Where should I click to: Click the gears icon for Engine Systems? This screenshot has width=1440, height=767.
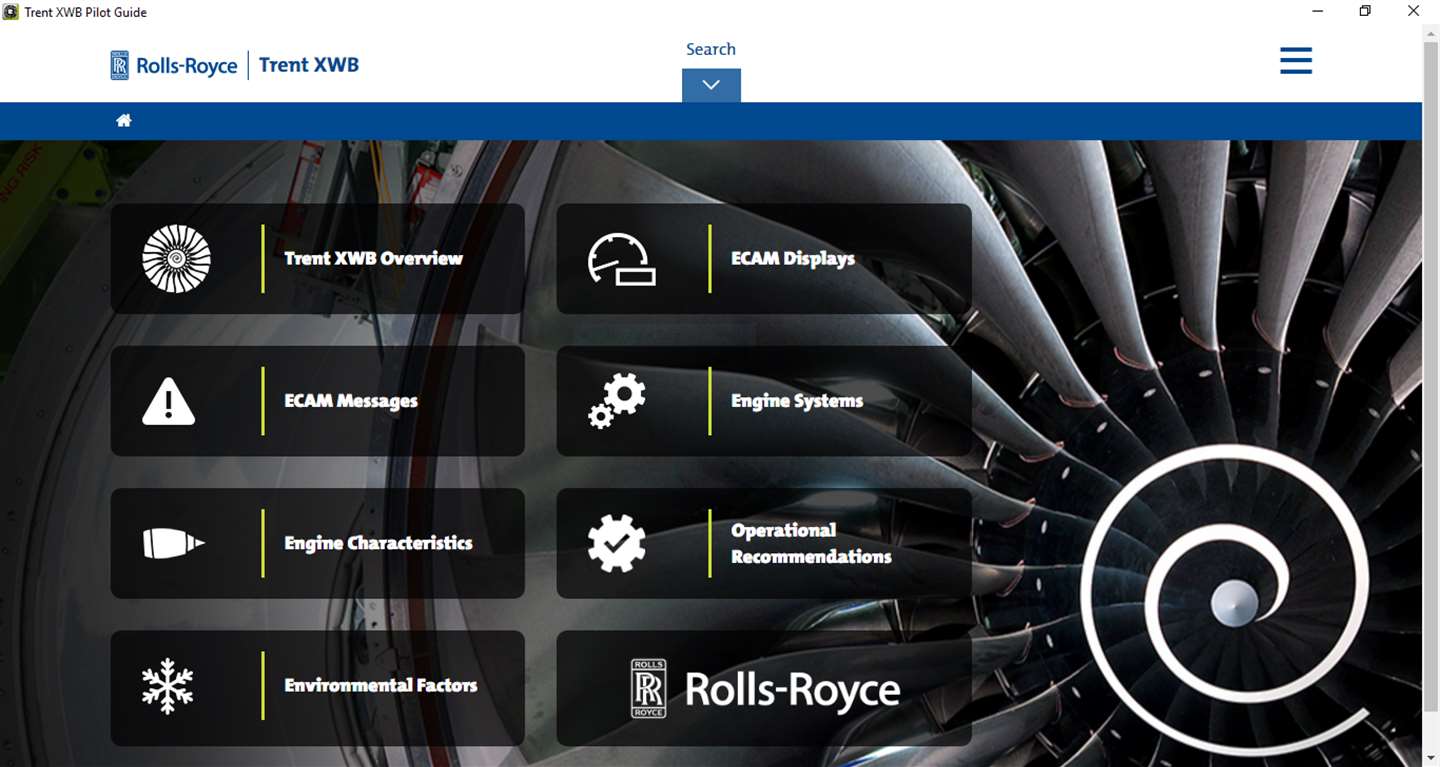617,401
